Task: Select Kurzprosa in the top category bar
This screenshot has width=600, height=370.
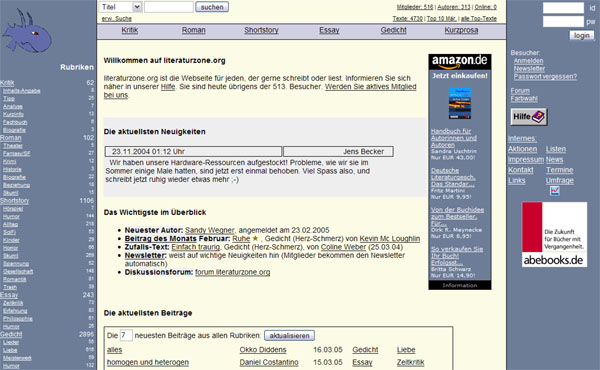Action: [x=461, y=30]
